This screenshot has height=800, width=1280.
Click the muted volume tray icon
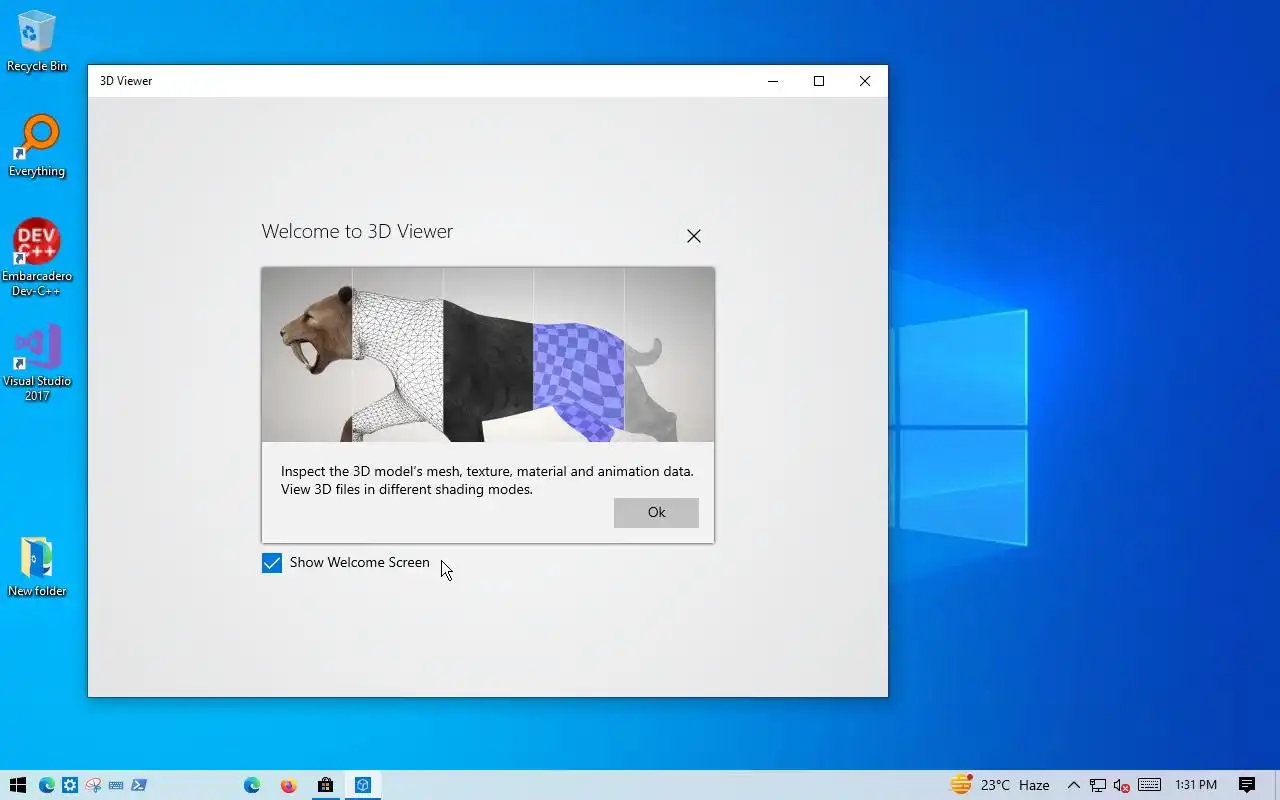pos(1122,785)
